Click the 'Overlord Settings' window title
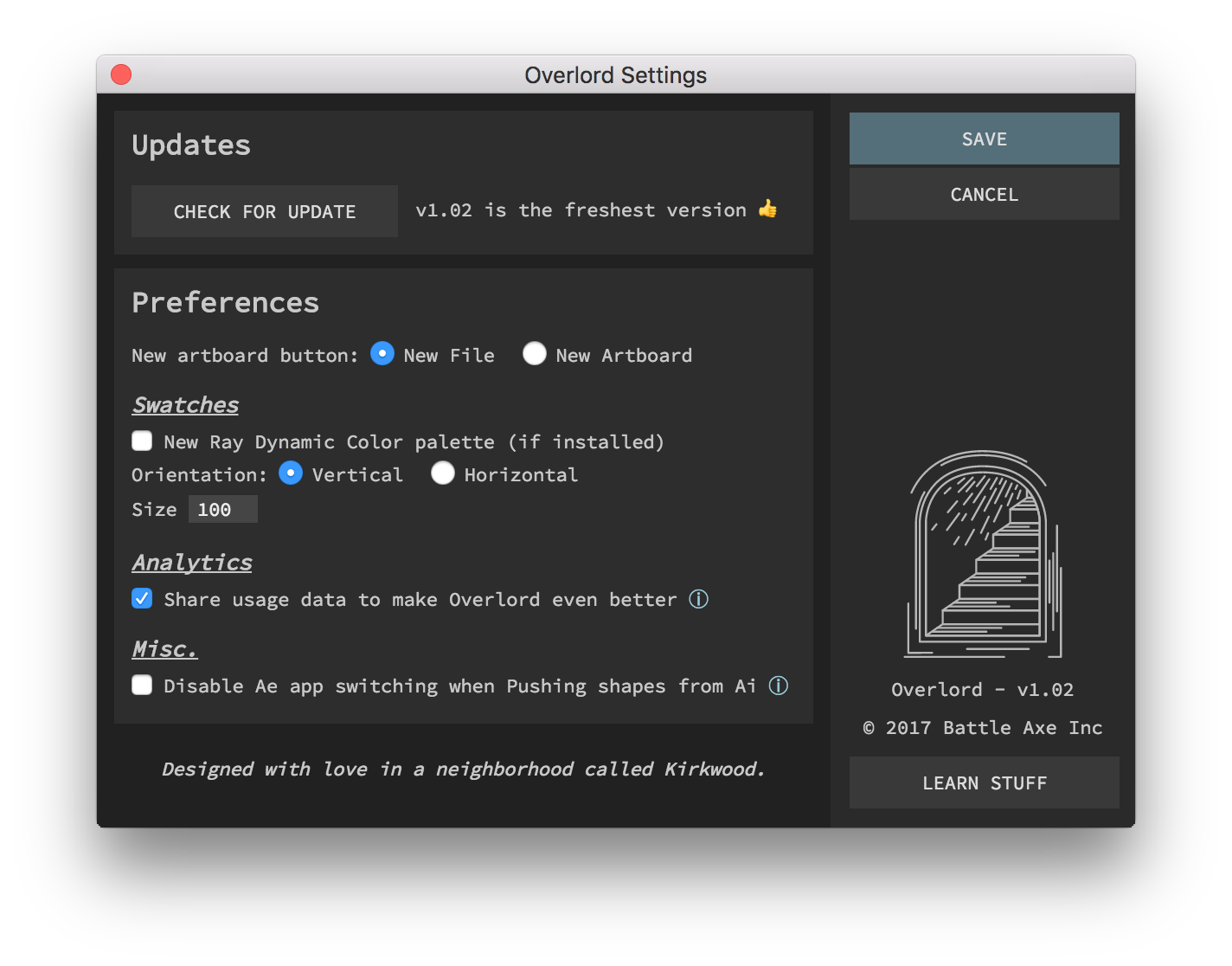The image size is (1232, 966). [x=616, y=75]
